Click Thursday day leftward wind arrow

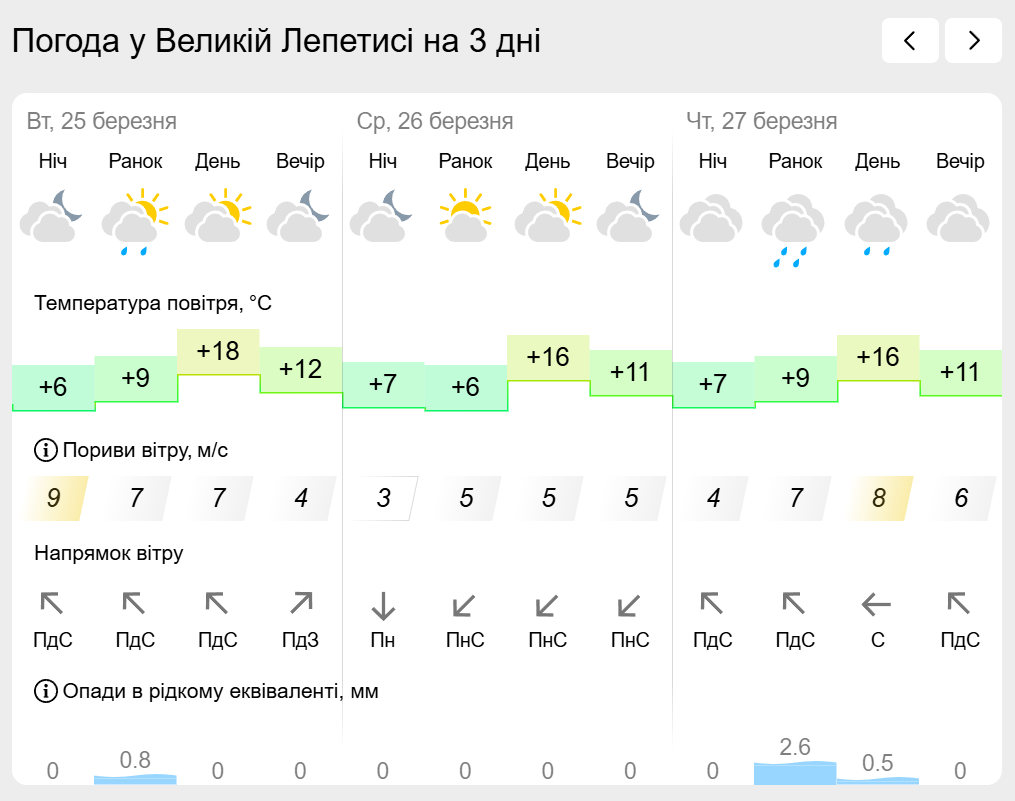pos(876,605)
